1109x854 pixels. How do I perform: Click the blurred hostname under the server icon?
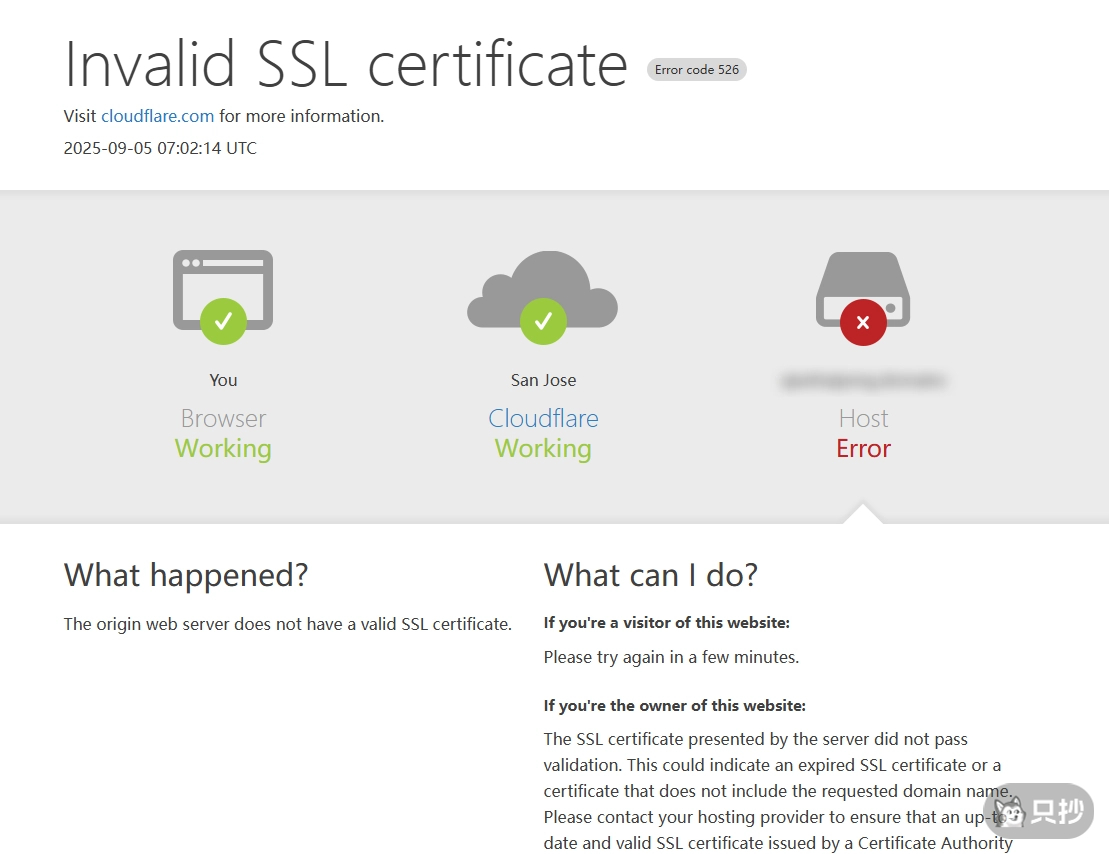(862, 380)
